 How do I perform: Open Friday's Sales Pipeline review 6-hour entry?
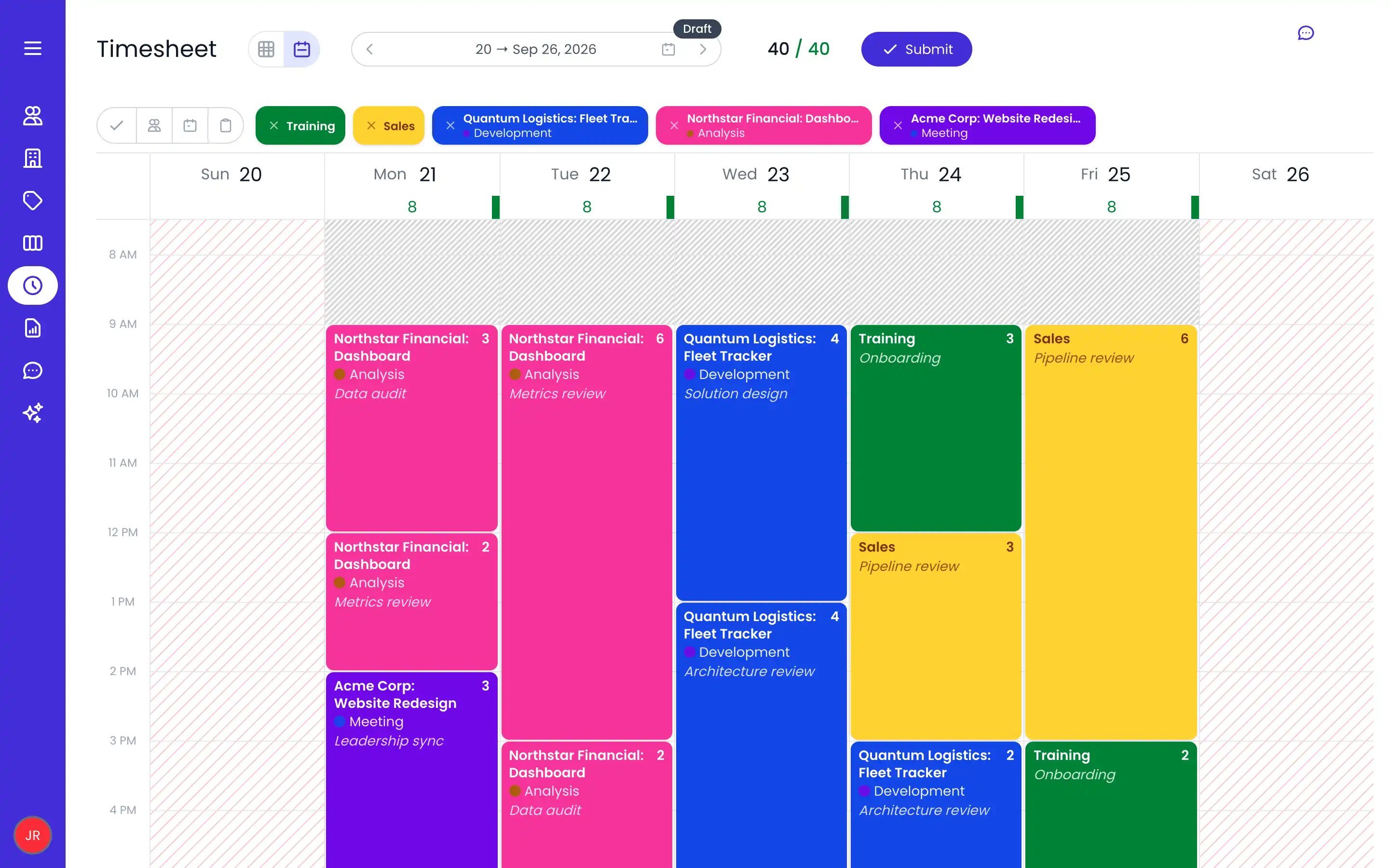1111,532
